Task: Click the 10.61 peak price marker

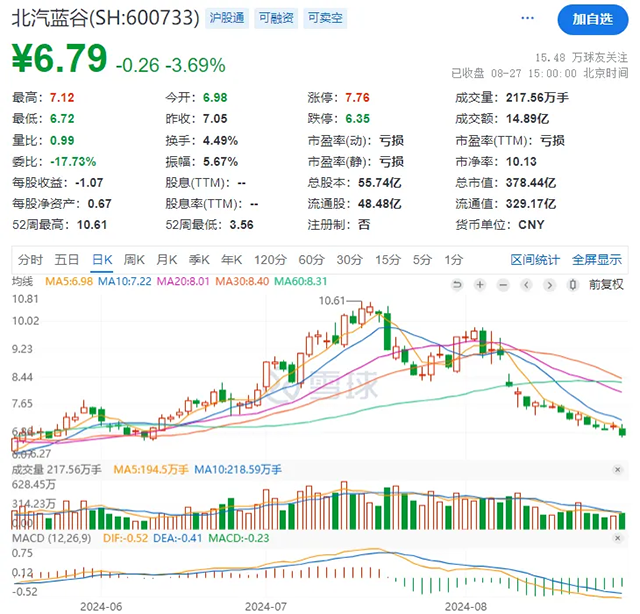Action: [331, 301]
